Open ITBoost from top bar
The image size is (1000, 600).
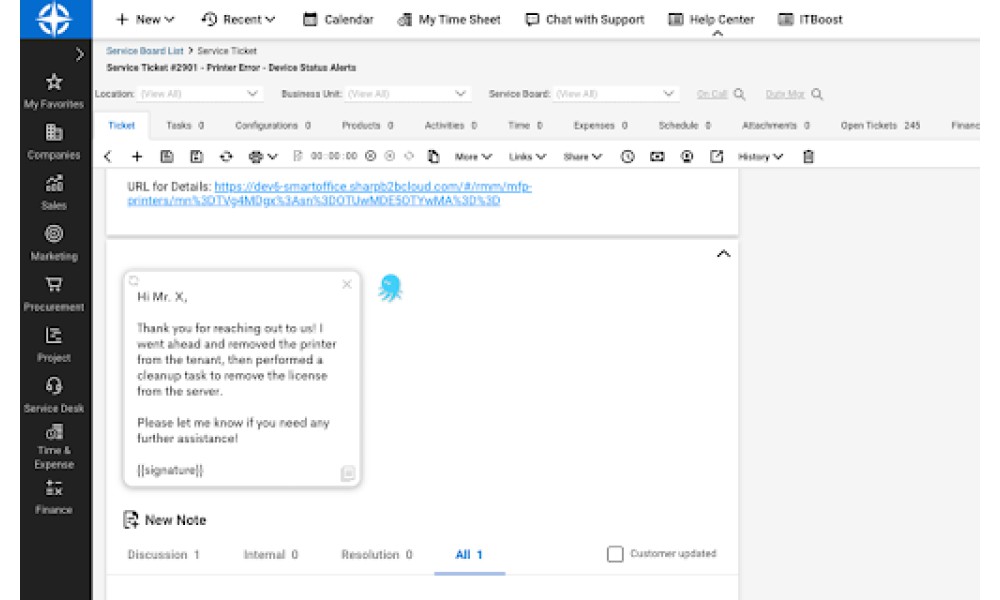click(811, 20)
